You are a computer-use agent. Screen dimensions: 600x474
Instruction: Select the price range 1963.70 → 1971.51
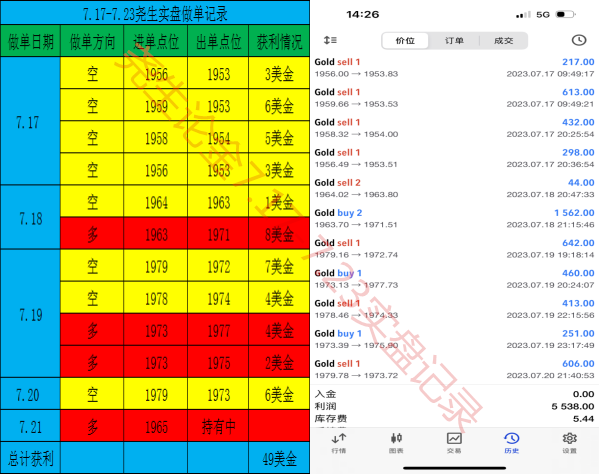356,225
